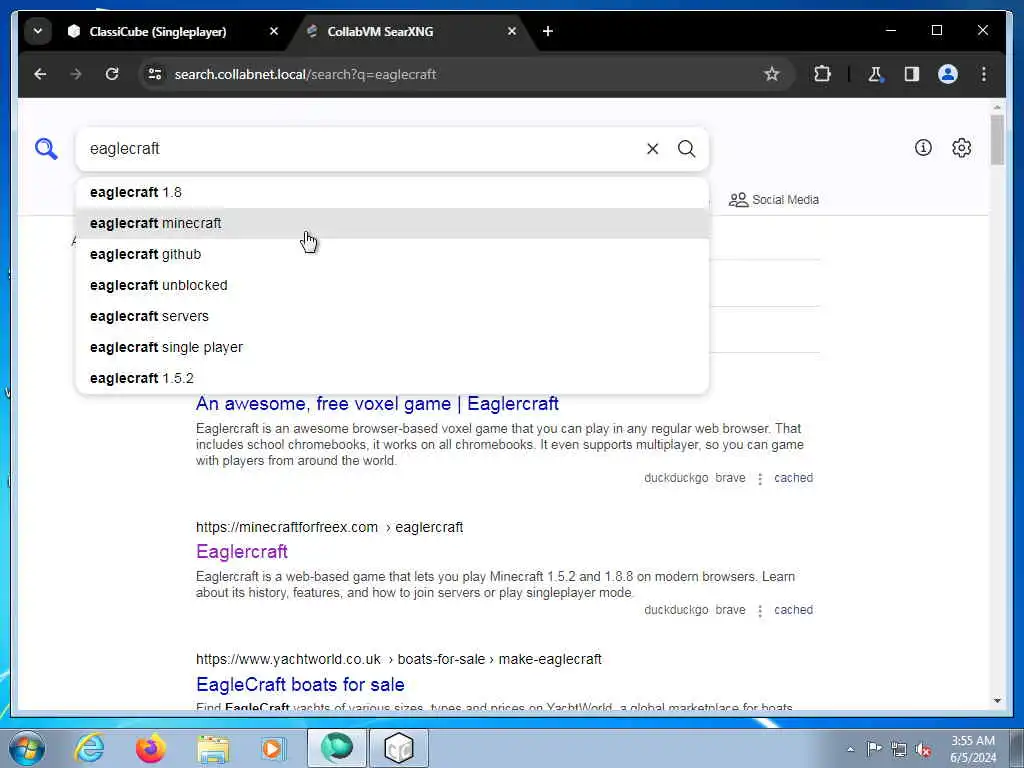Viewport: 1024px width, 768px height.
Task: Open the Windows Start button
Action: [x=25, y=748]
